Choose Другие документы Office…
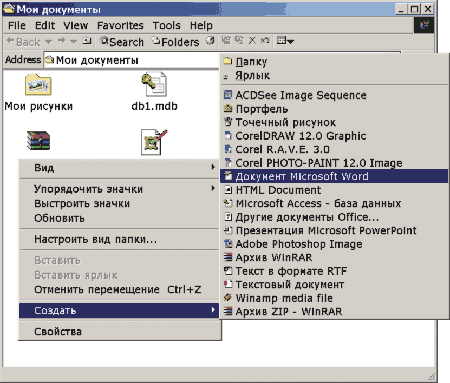Screen dimensions: 450x383 coord(334,217)
